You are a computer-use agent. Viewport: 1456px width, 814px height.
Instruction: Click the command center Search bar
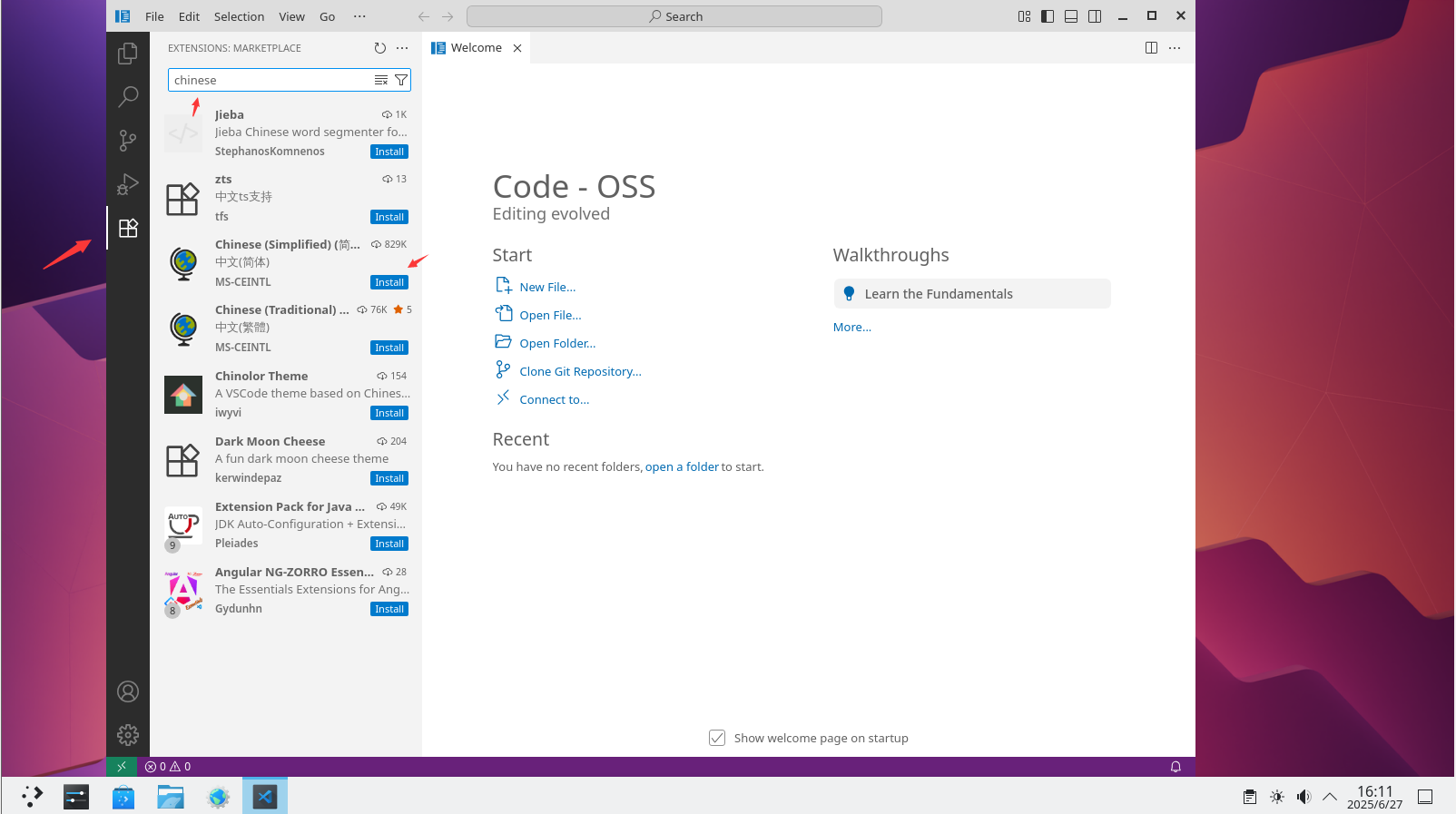674,16
